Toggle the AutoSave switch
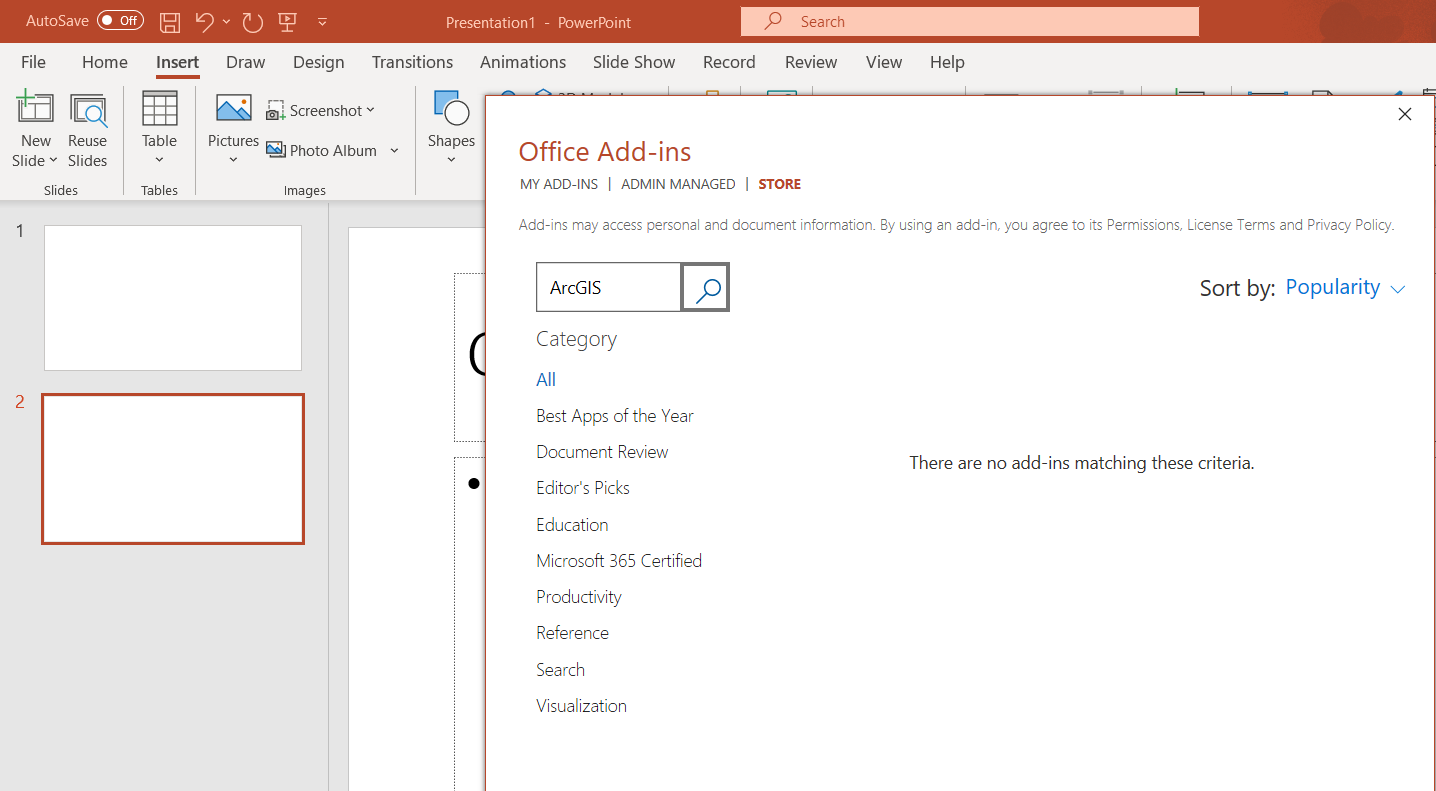 [120, 21]
